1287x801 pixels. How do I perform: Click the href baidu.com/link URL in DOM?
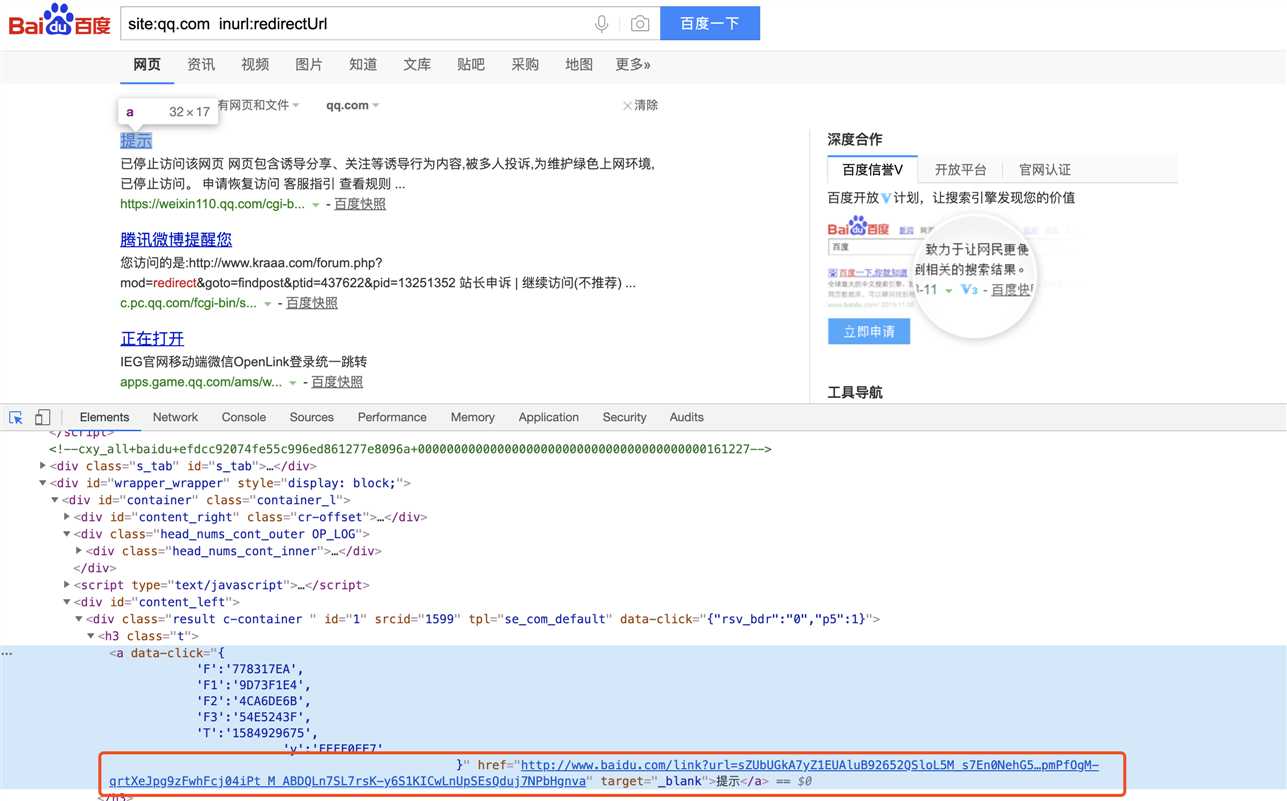point(604,773)
